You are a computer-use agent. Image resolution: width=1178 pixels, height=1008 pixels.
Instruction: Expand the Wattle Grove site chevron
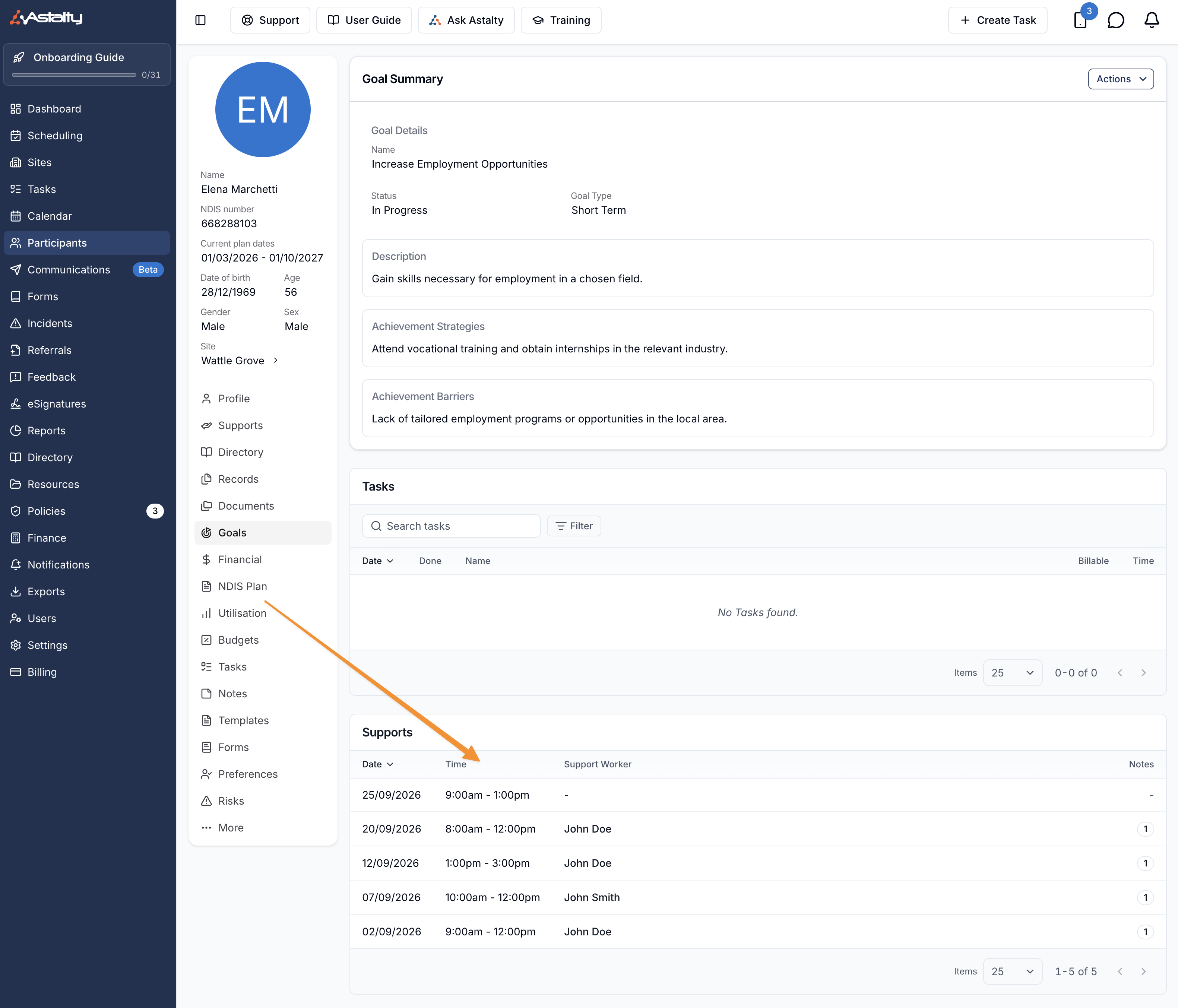coord(276,360)
